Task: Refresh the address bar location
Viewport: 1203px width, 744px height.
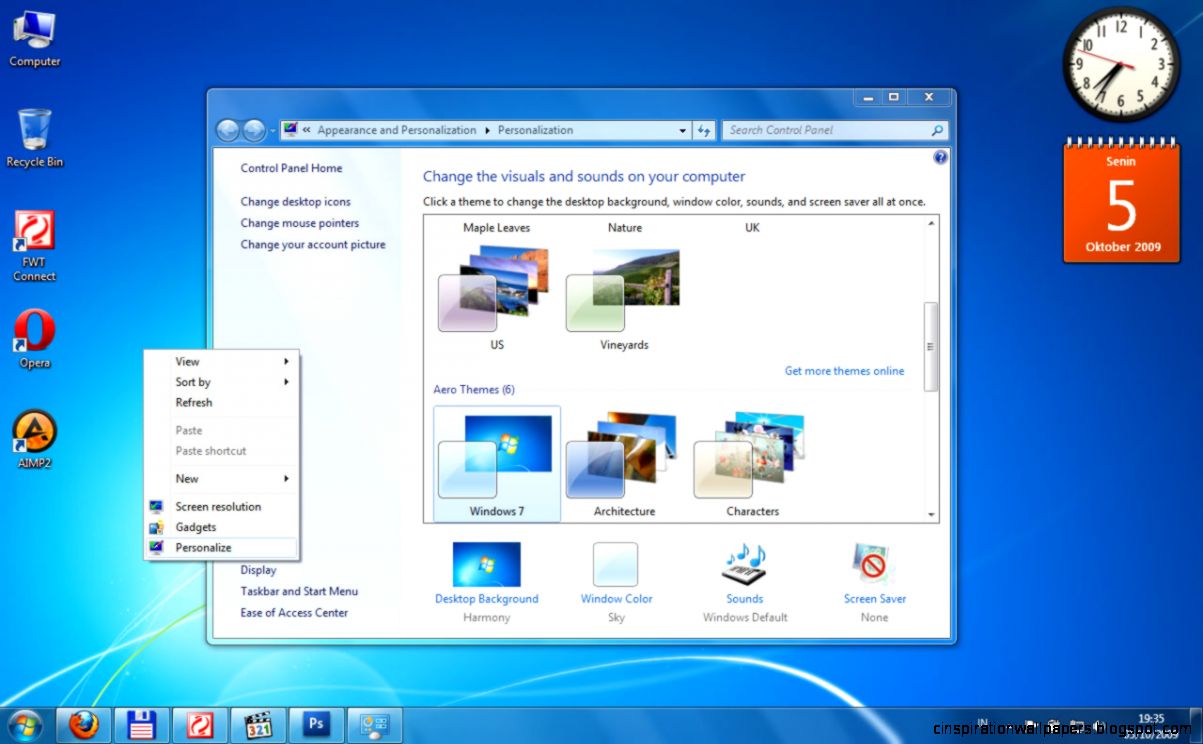Action: 704,130
